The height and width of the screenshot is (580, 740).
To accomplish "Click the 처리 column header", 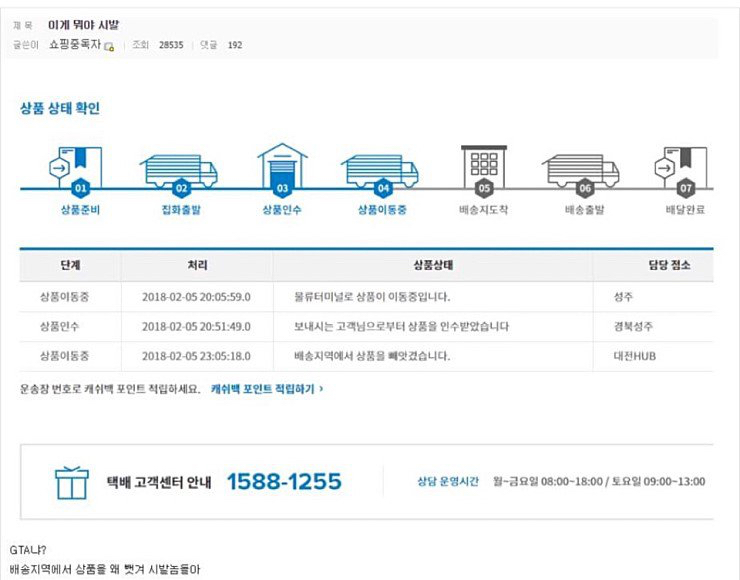I will click(x=196, y=266).
